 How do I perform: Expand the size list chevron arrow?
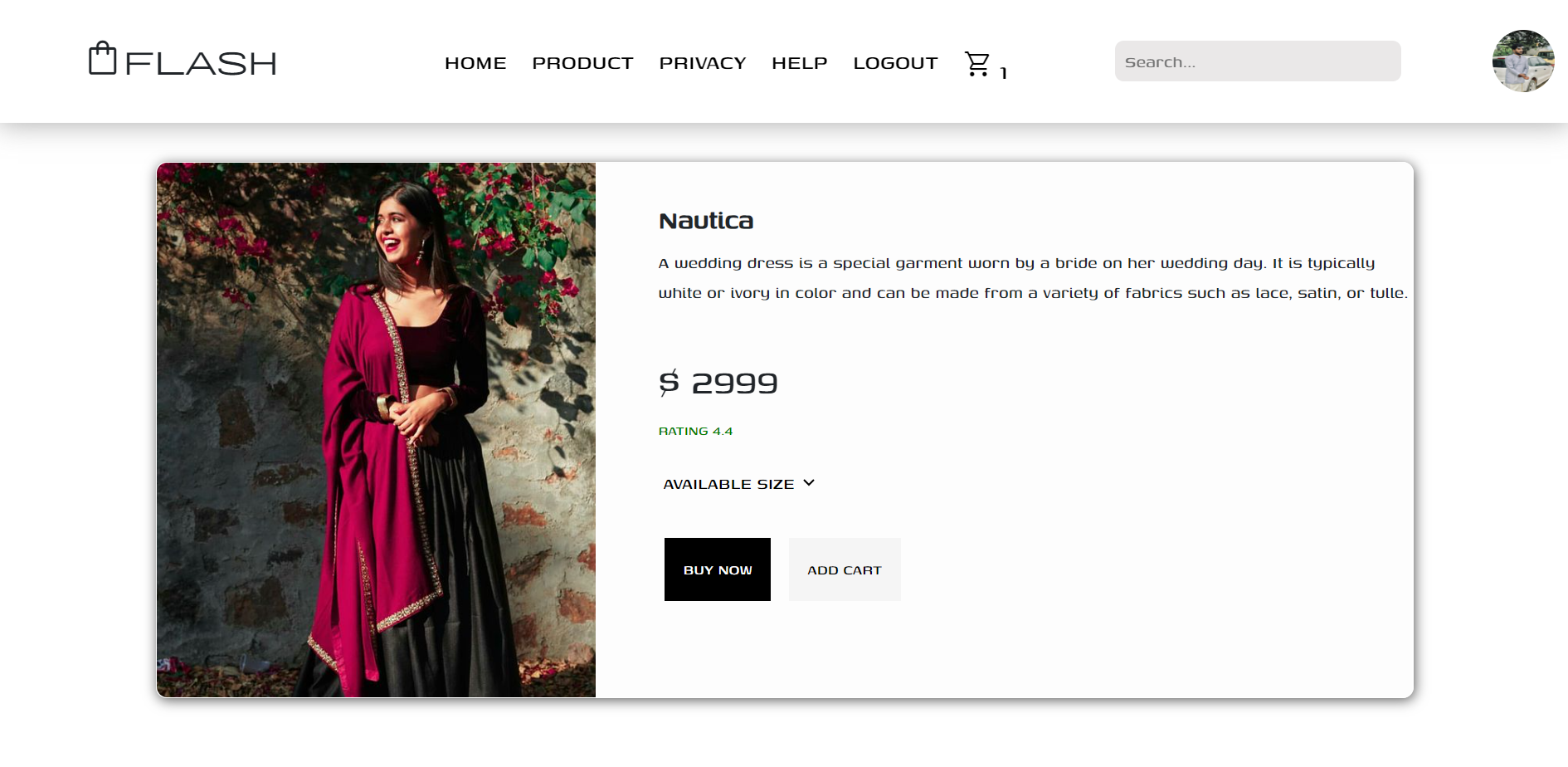click(x=809, y=483)
